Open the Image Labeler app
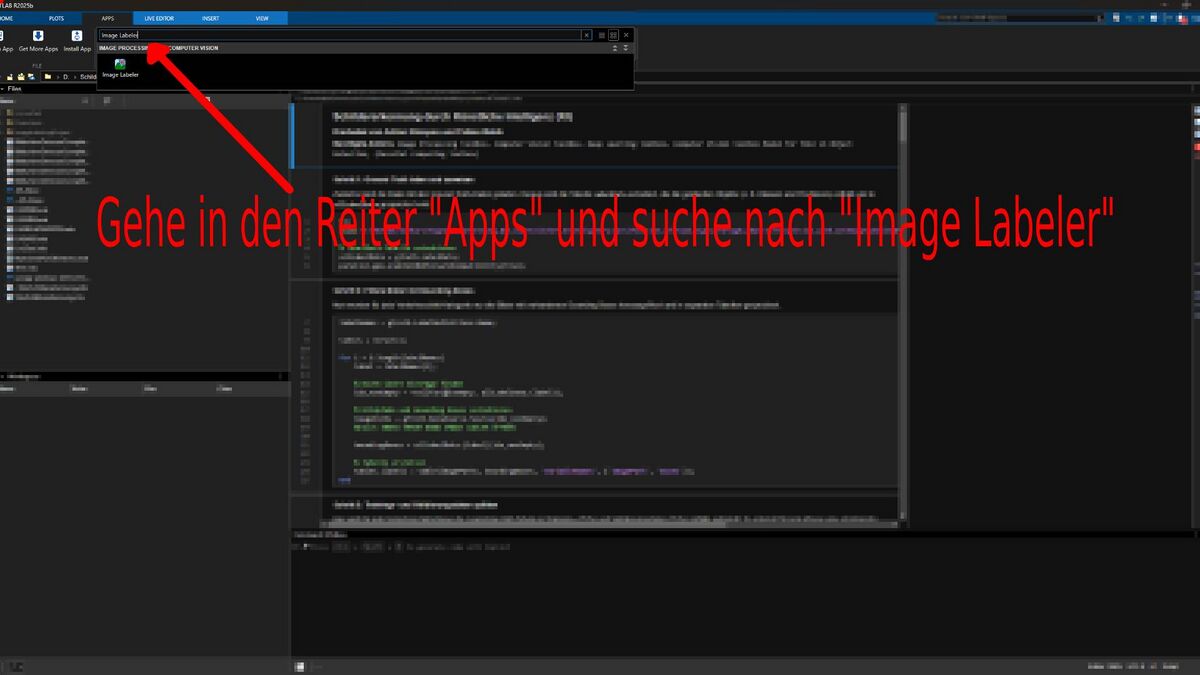Screen dimensions: 1200x675 (120, 67)
